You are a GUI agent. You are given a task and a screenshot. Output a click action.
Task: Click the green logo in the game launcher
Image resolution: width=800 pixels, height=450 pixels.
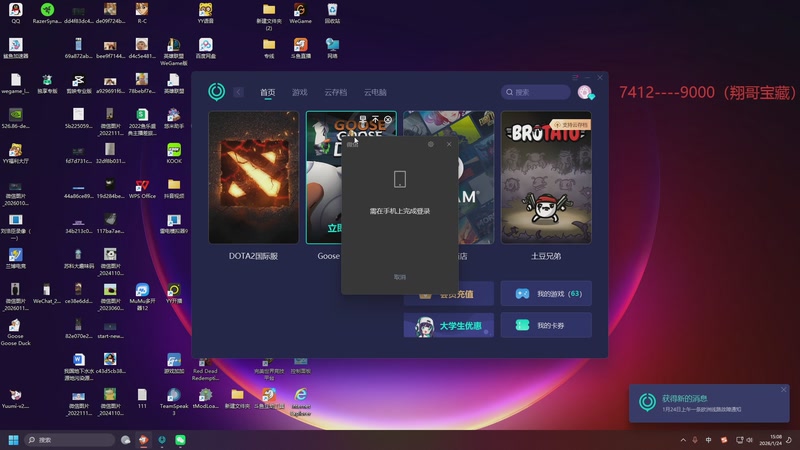pos(216,92)
